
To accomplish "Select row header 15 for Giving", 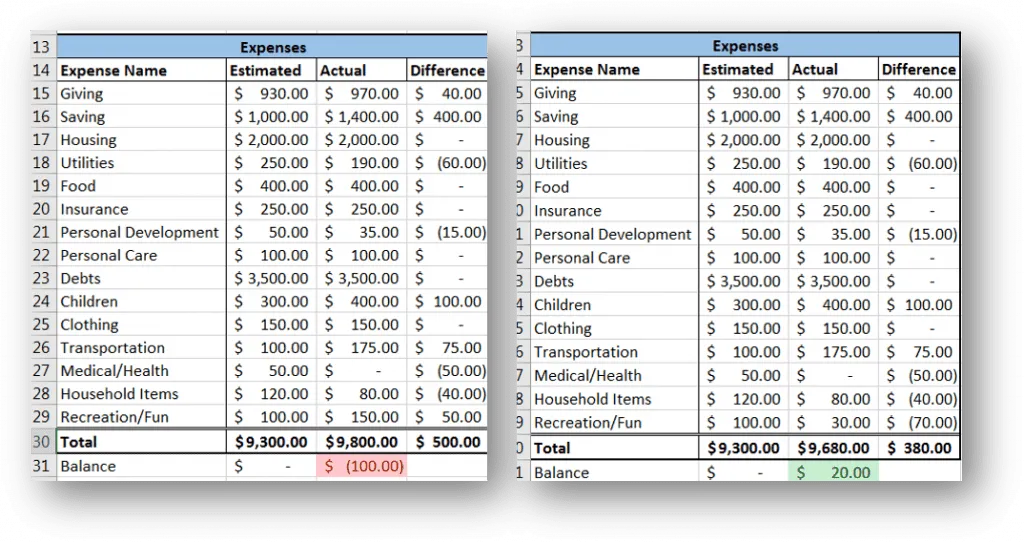I will coord(43,93).
